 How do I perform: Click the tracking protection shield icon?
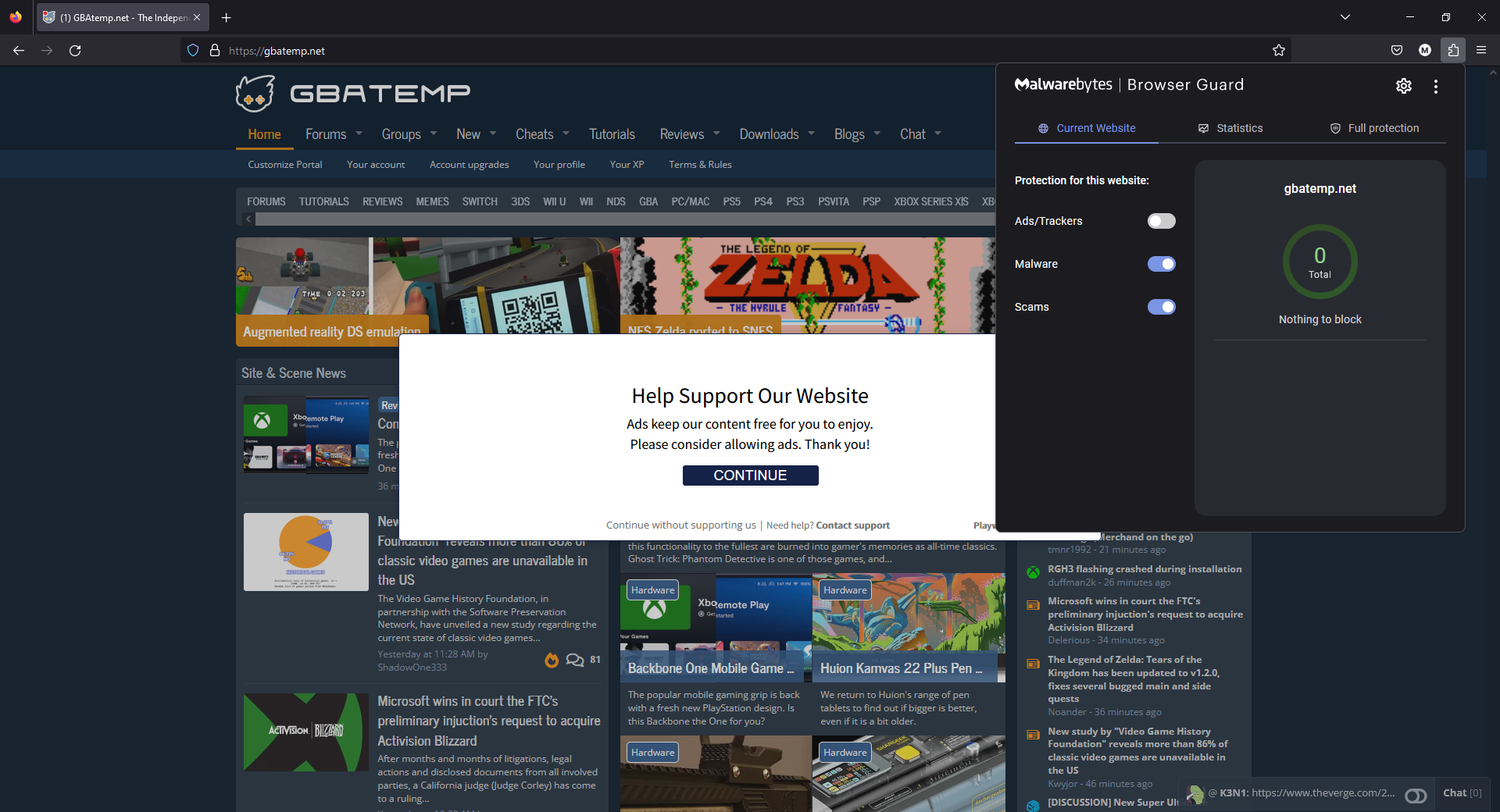coord(193,50)
